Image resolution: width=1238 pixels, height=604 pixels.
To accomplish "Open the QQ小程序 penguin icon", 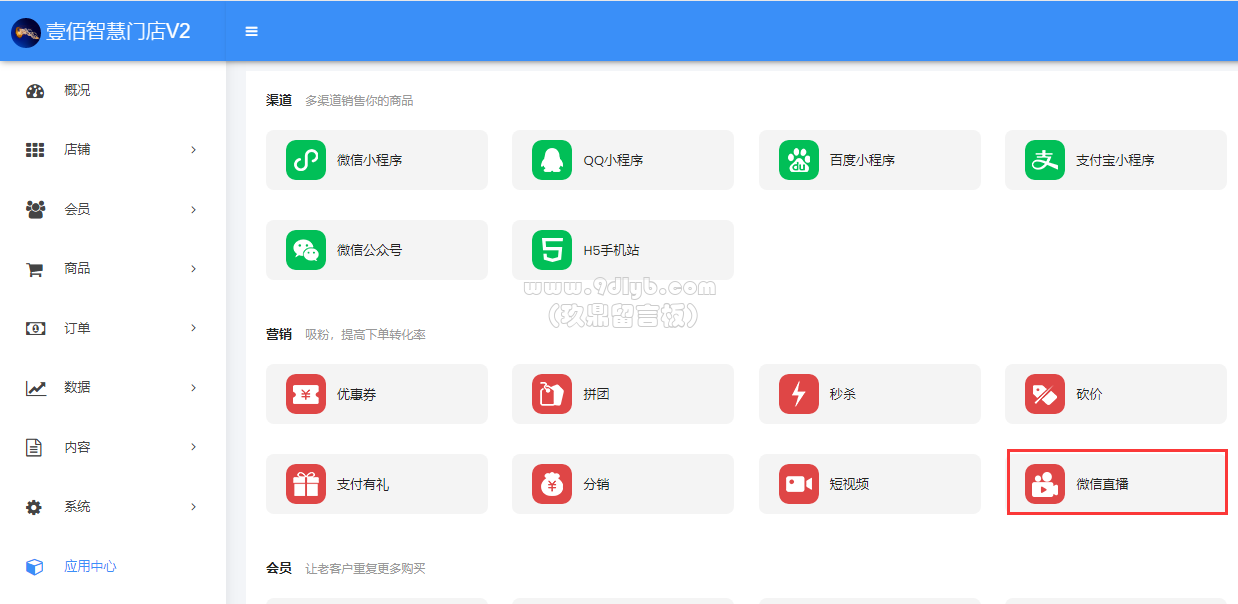I will 552,160.
